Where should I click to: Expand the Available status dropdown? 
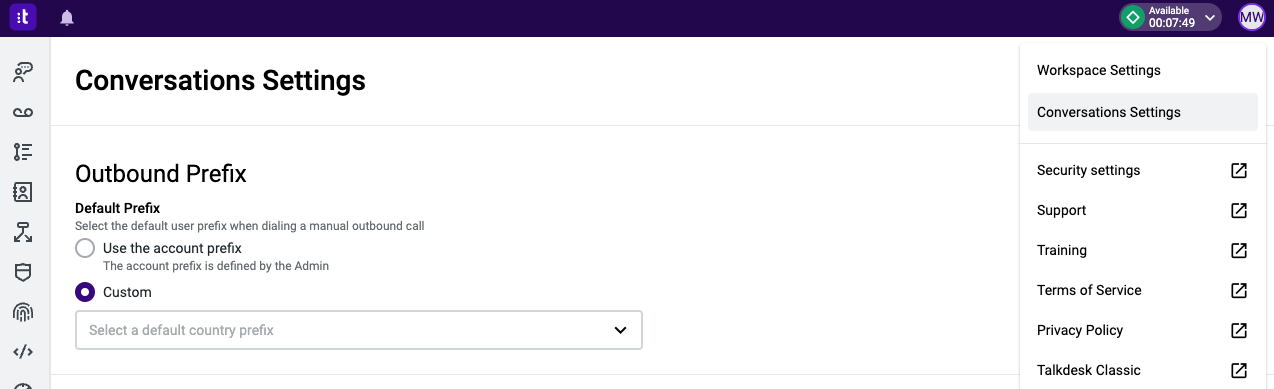tap(1170, 17)
